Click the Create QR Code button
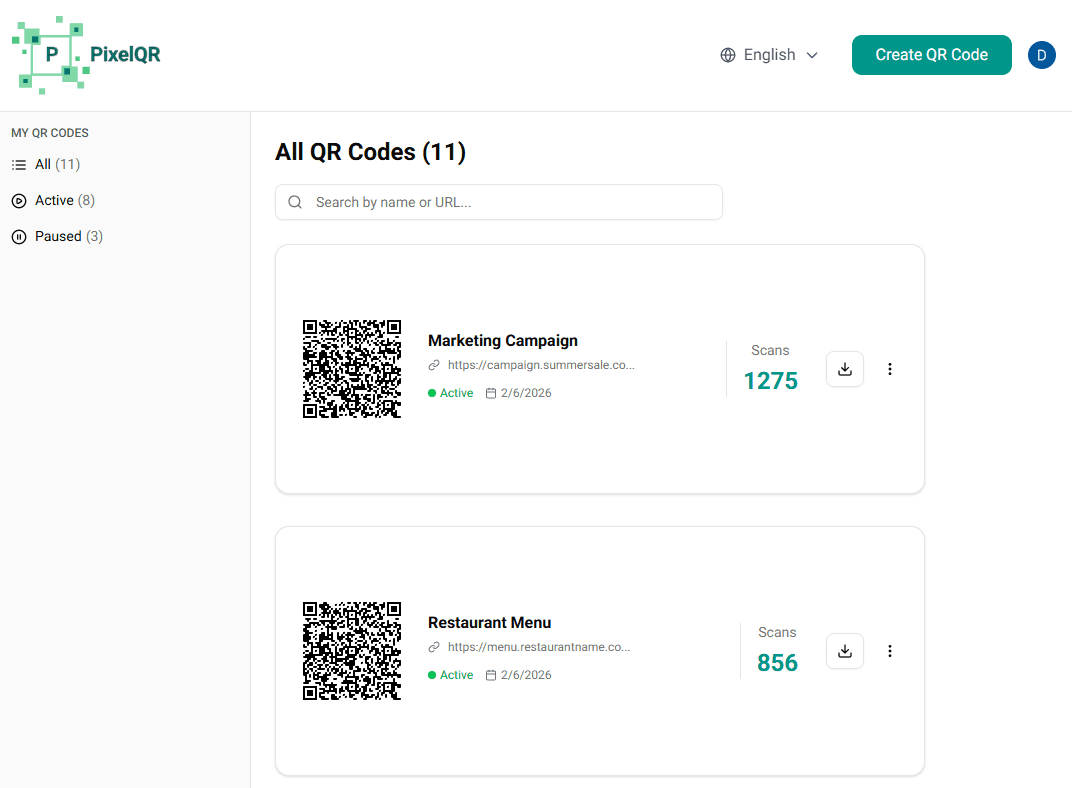Image resolution: width=1072 pixels, height=788 pixels. 931,55
